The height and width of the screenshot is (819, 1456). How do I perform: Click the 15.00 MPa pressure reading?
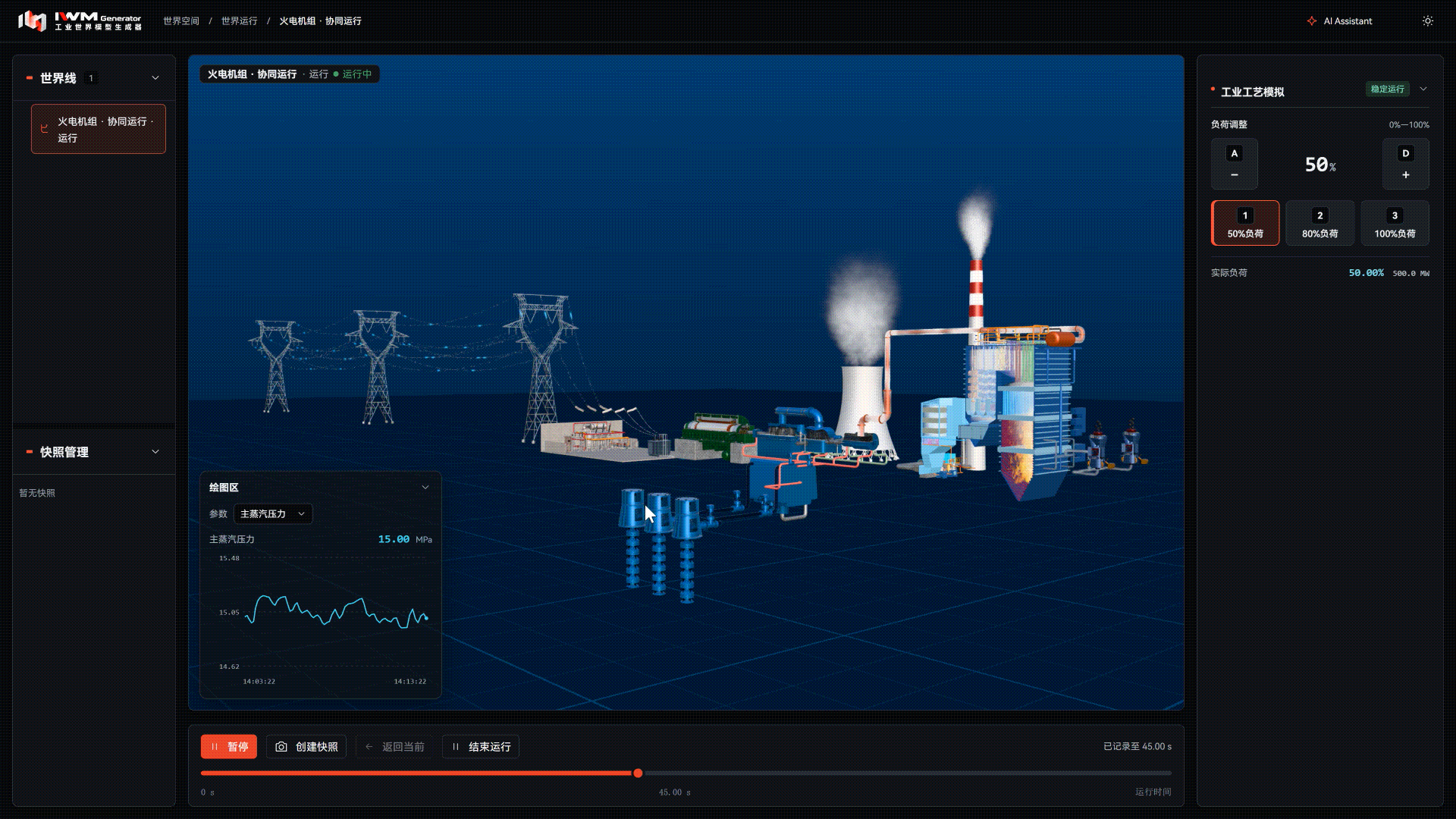(405, 539)
